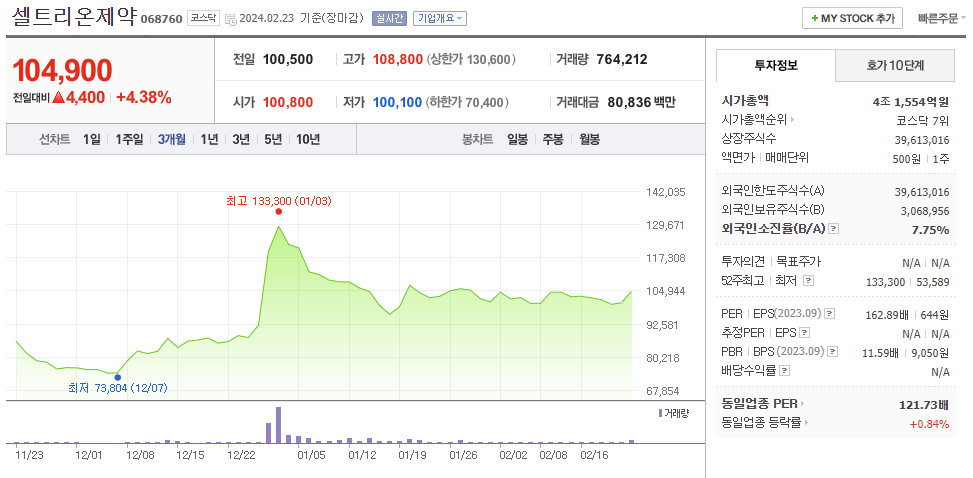Click the 시가총액 value 4조 1,554억원
Image resolution: width=973 pixels, height=478 pixels.
click(910, 102)
